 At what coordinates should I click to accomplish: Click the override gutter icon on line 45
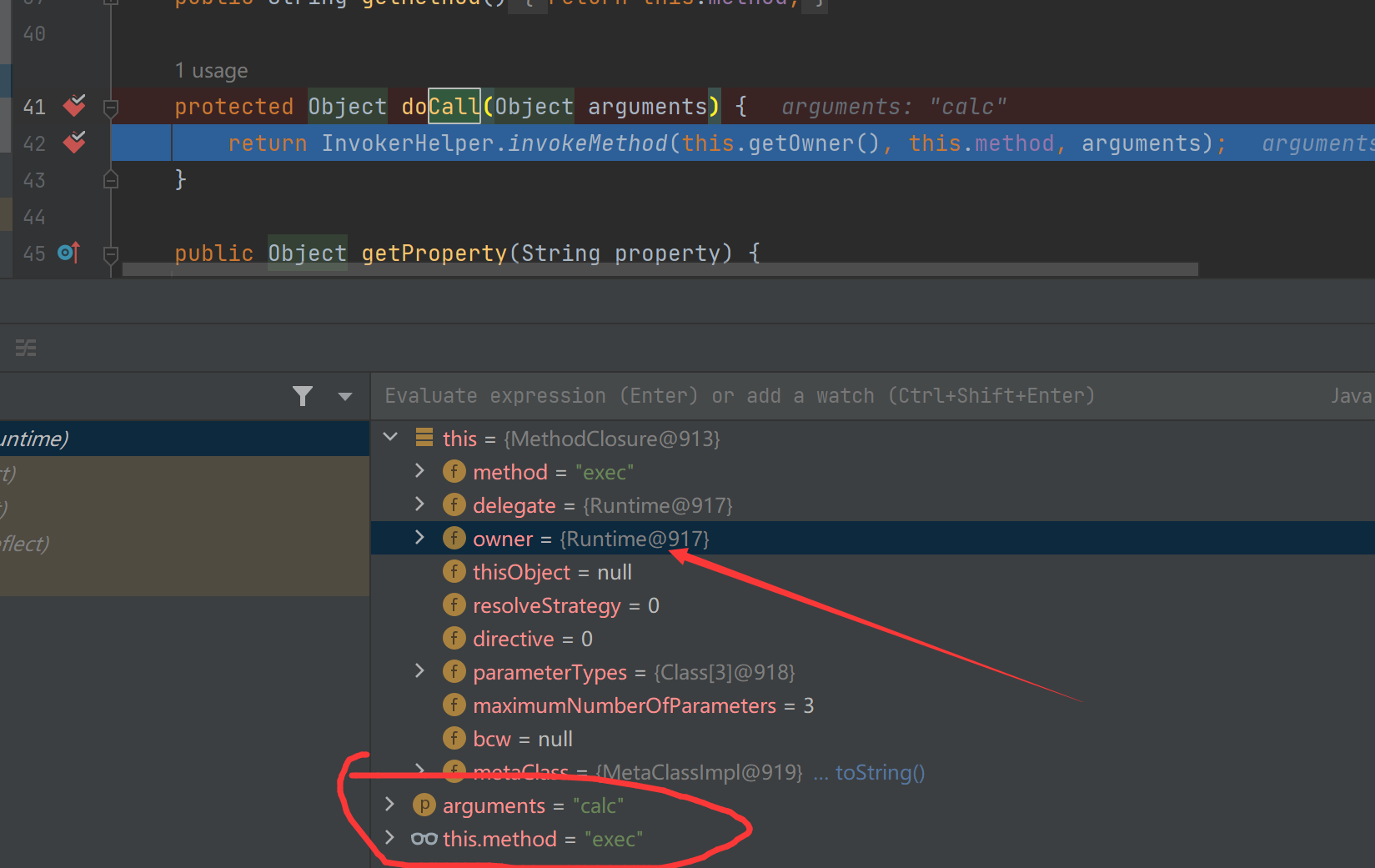(x=68, y=252)
